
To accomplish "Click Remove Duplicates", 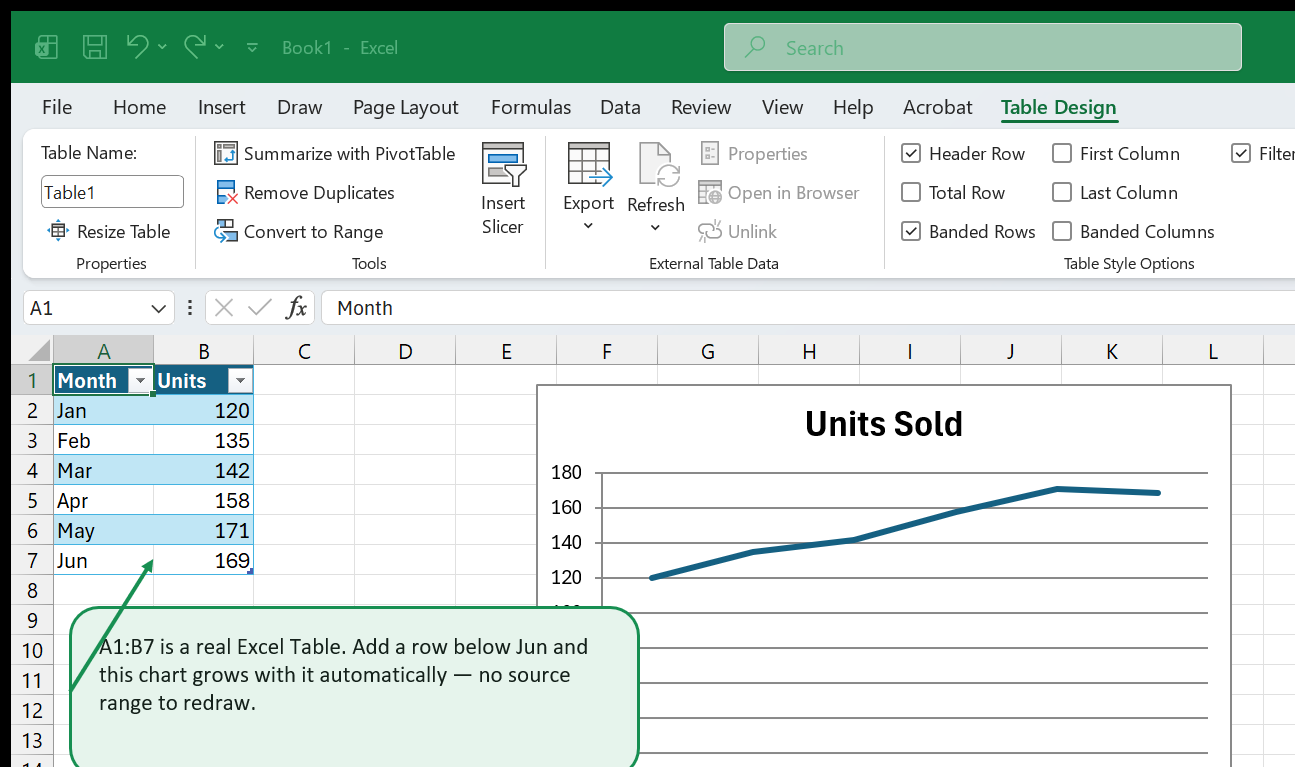I will pyautogui.click(x=305, y=193).
